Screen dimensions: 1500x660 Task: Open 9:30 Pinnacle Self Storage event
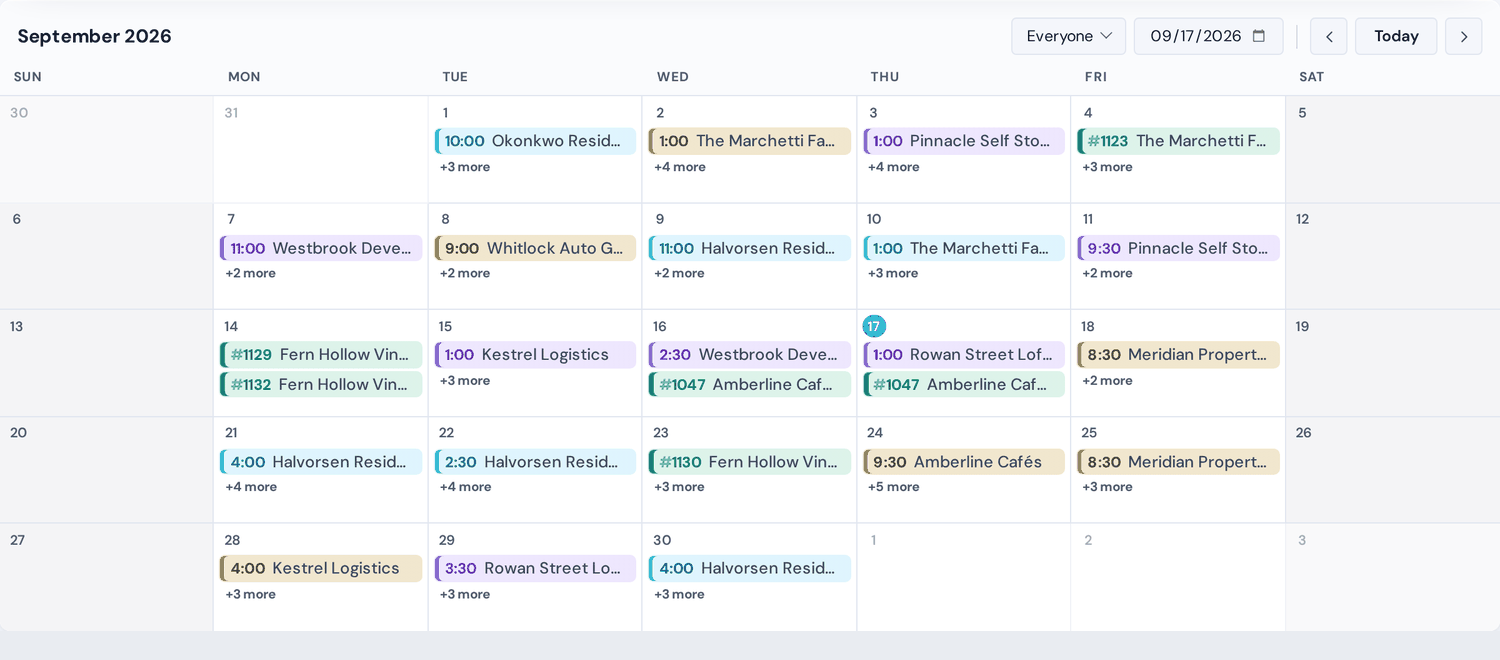1178,248
